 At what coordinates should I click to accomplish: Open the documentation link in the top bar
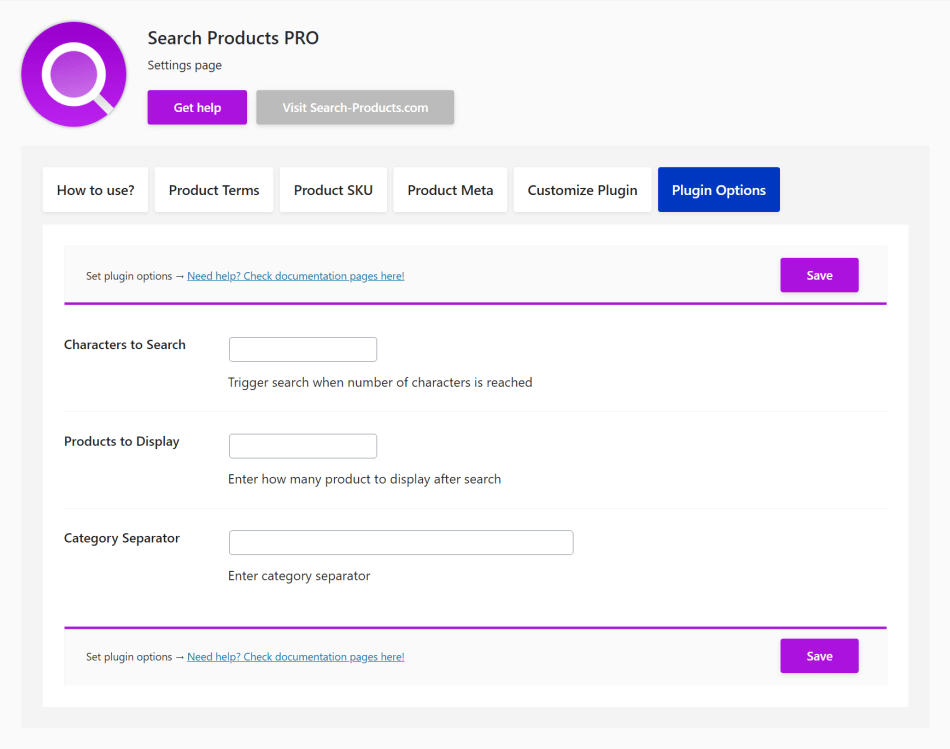click(x=296, y=276)
